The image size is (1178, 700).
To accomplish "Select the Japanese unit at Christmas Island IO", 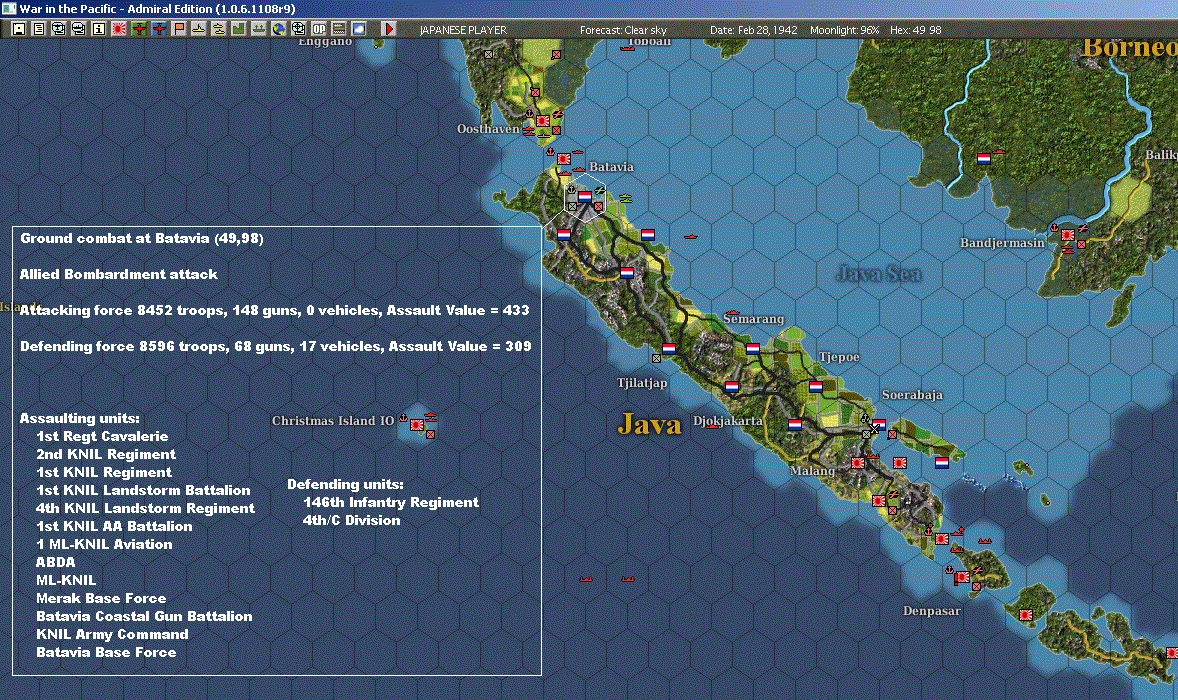I will [417, 425].
